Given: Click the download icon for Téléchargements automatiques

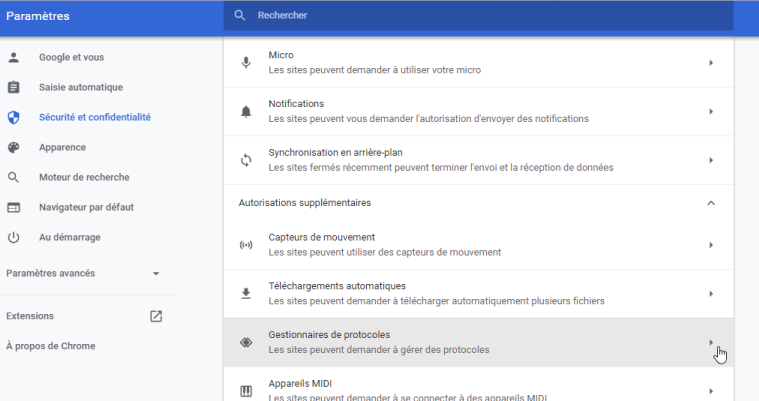Looking at the screenshot, I should coord(246,293).
